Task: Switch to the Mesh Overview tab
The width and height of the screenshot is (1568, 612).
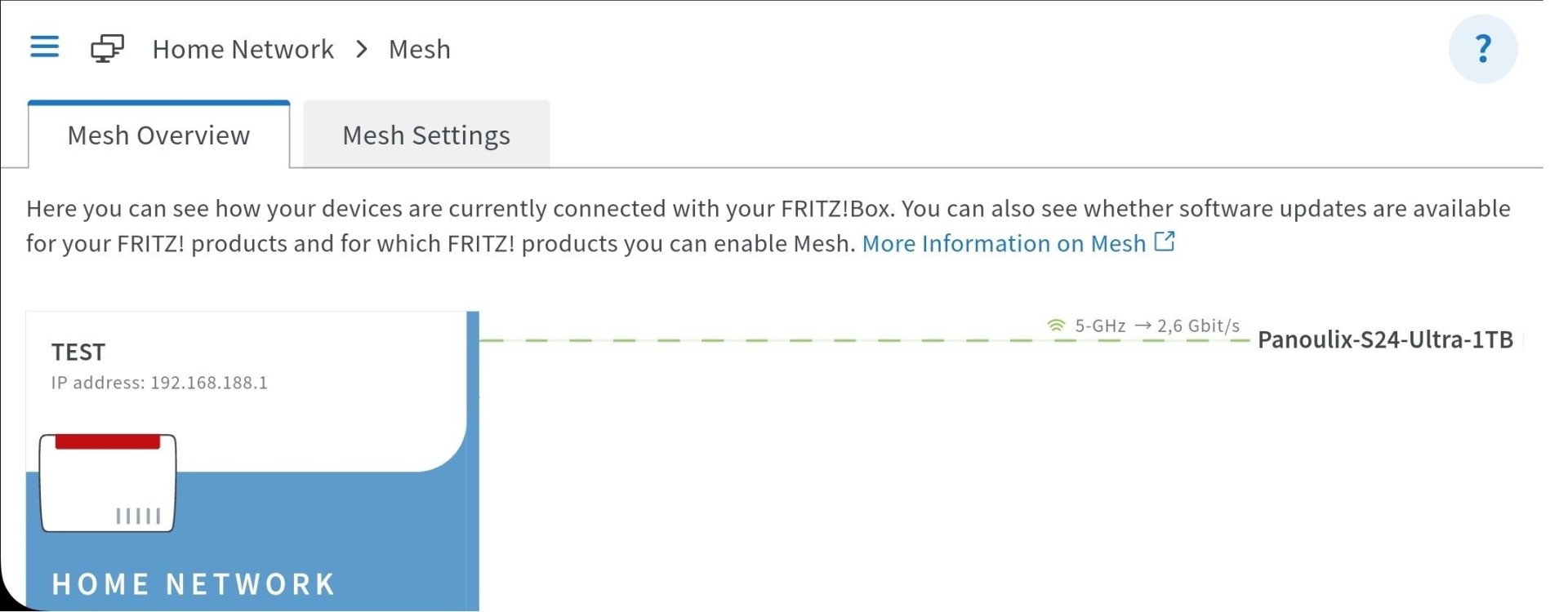Action: coord(158,135)
